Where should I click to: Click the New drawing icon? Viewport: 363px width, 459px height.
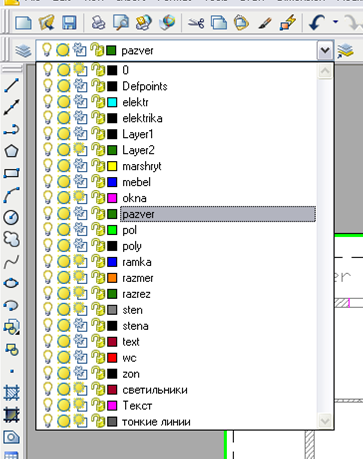point(23,23)
